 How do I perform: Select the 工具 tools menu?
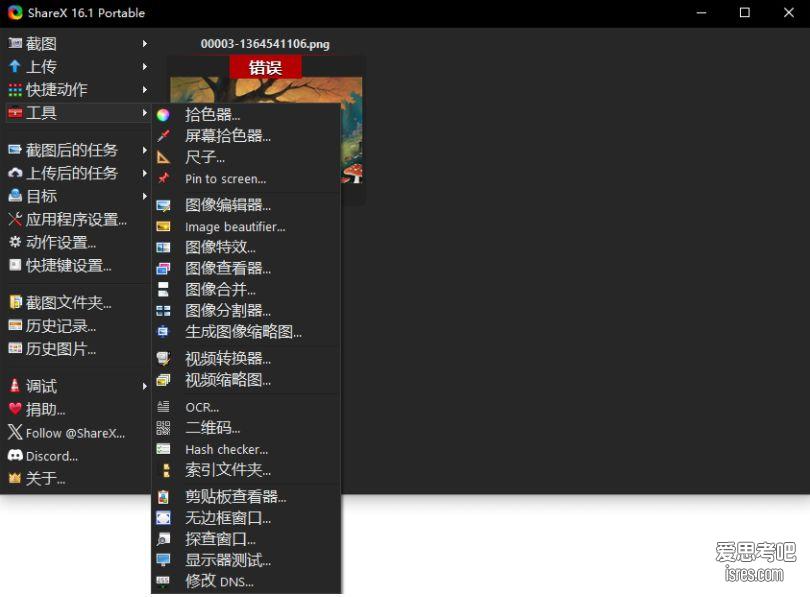[77, 113]
